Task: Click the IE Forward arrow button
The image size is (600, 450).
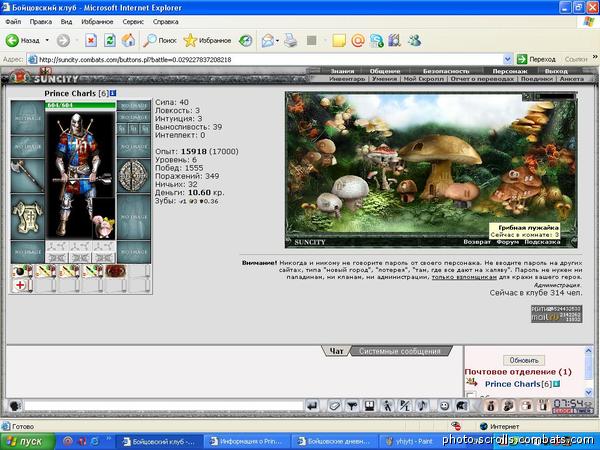Action: (63, 40)
